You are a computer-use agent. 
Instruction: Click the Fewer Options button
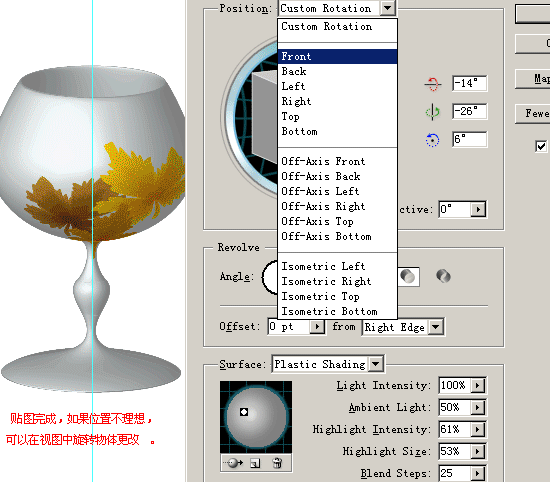click(532, 114)
